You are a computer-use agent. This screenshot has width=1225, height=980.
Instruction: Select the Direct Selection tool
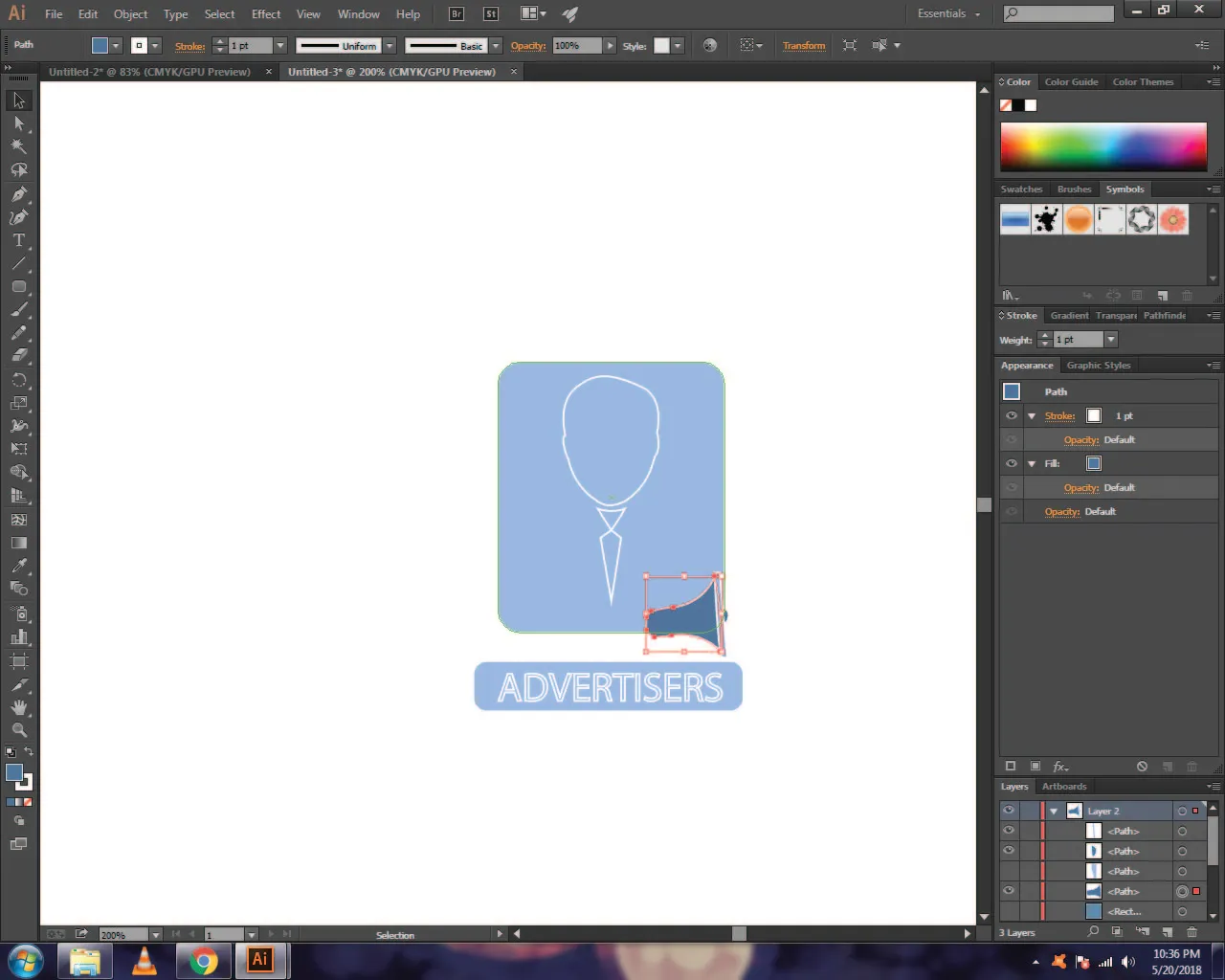[19, 123]
